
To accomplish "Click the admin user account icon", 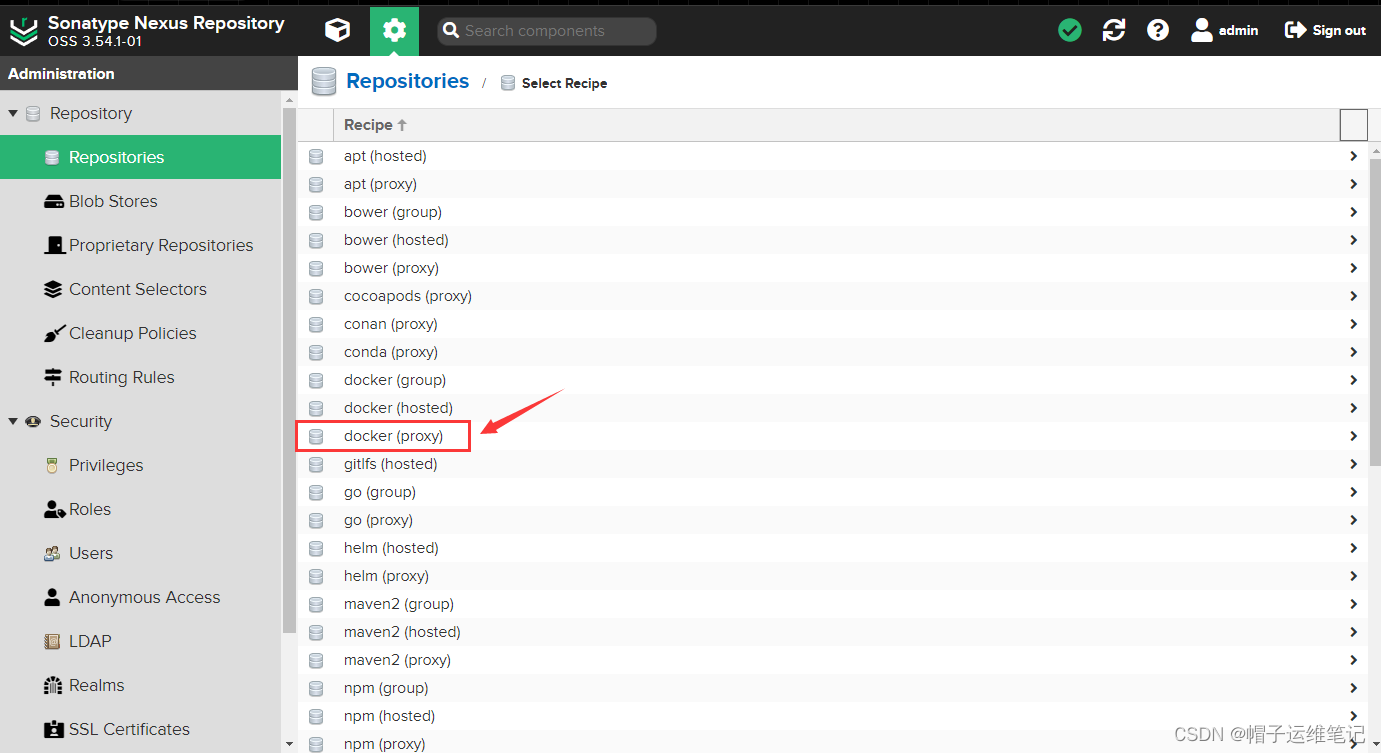I will click(1202, 30).
